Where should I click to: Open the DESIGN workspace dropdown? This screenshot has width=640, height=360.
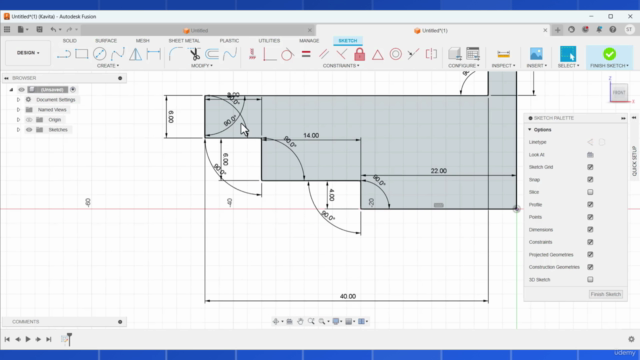pos(28,53)
